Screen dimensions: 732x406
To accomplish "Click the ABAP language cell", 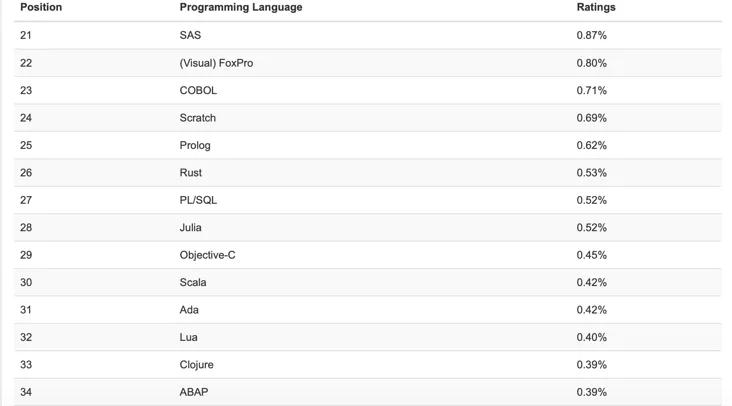I will [194, 392].
